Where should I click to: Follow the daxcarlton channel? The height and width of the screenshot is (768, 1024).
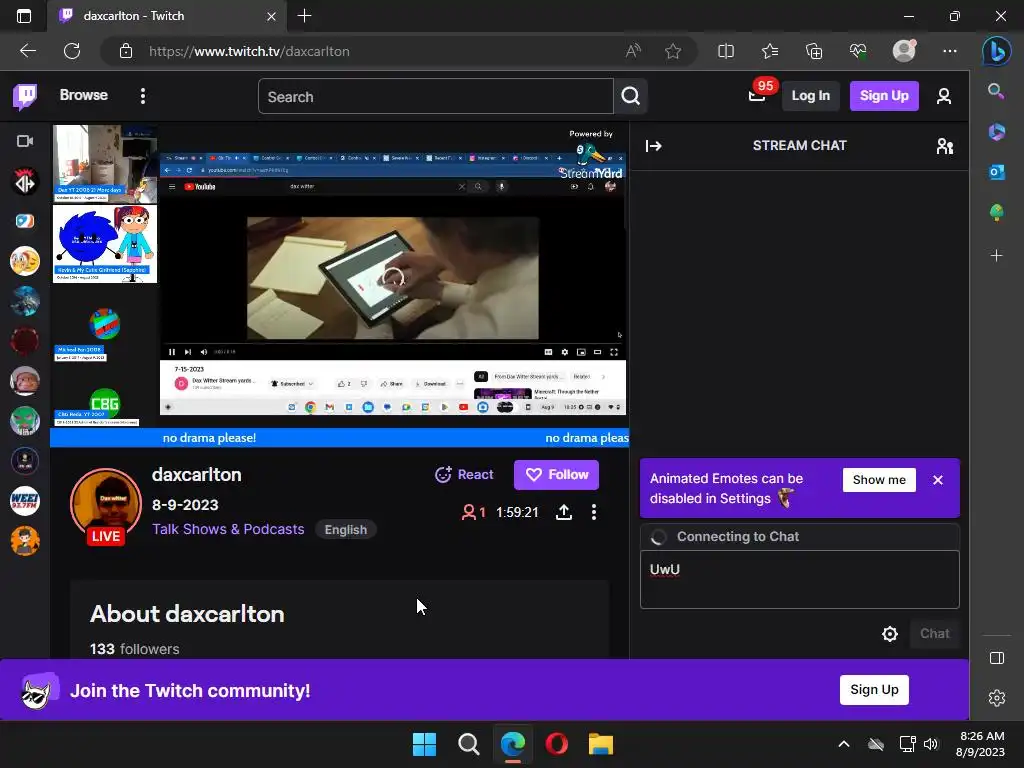[556, 475]
